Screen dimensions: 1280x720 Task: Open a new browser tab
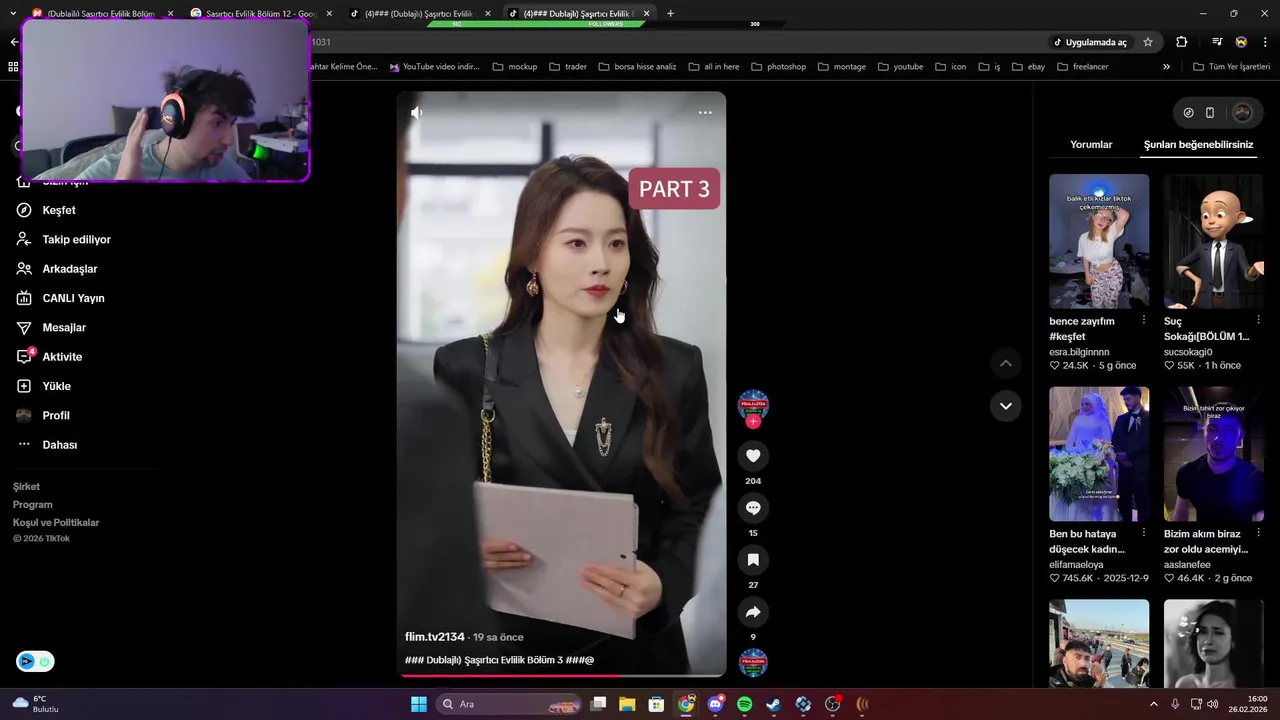pyautogui.click(x=670, y=14)
